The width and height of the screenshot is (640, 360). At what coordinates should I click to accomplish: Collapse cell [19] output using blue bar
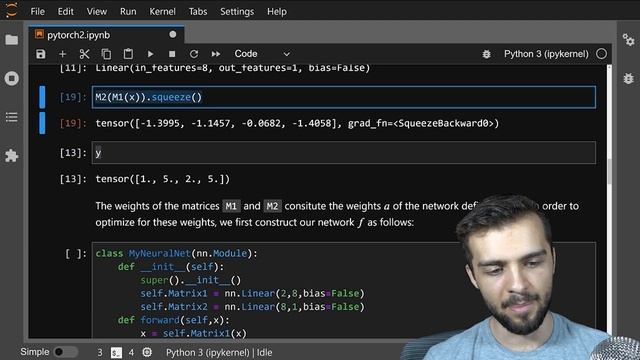[42, 123]
